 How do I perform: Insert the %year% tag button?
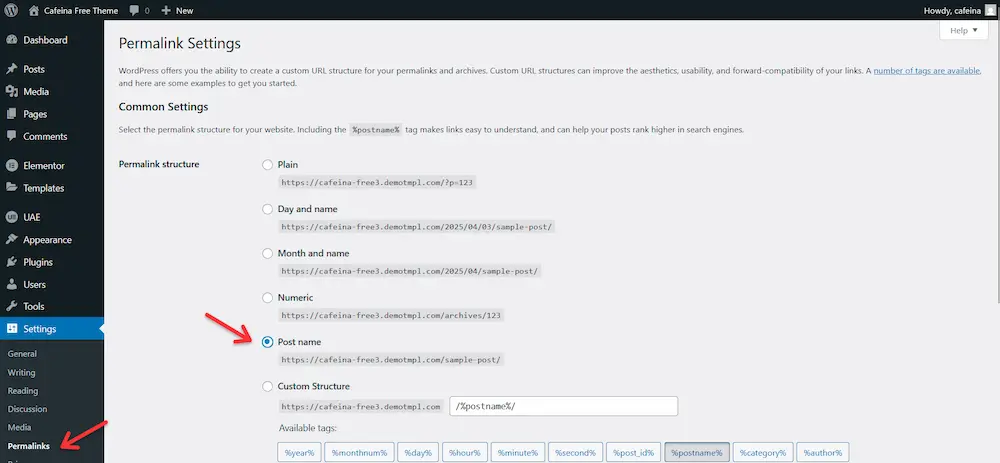tap(299, 453)
